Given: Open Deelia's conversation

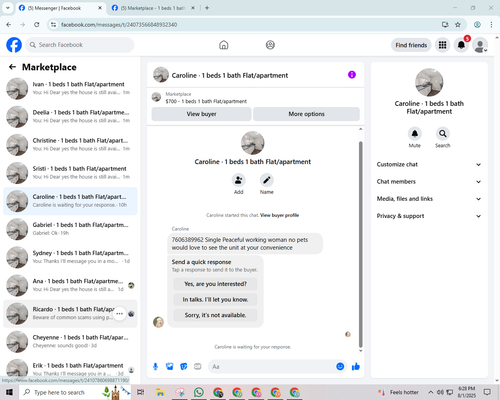Looking at the screenshot, I should pyautogui.click(x=70, y=117).
